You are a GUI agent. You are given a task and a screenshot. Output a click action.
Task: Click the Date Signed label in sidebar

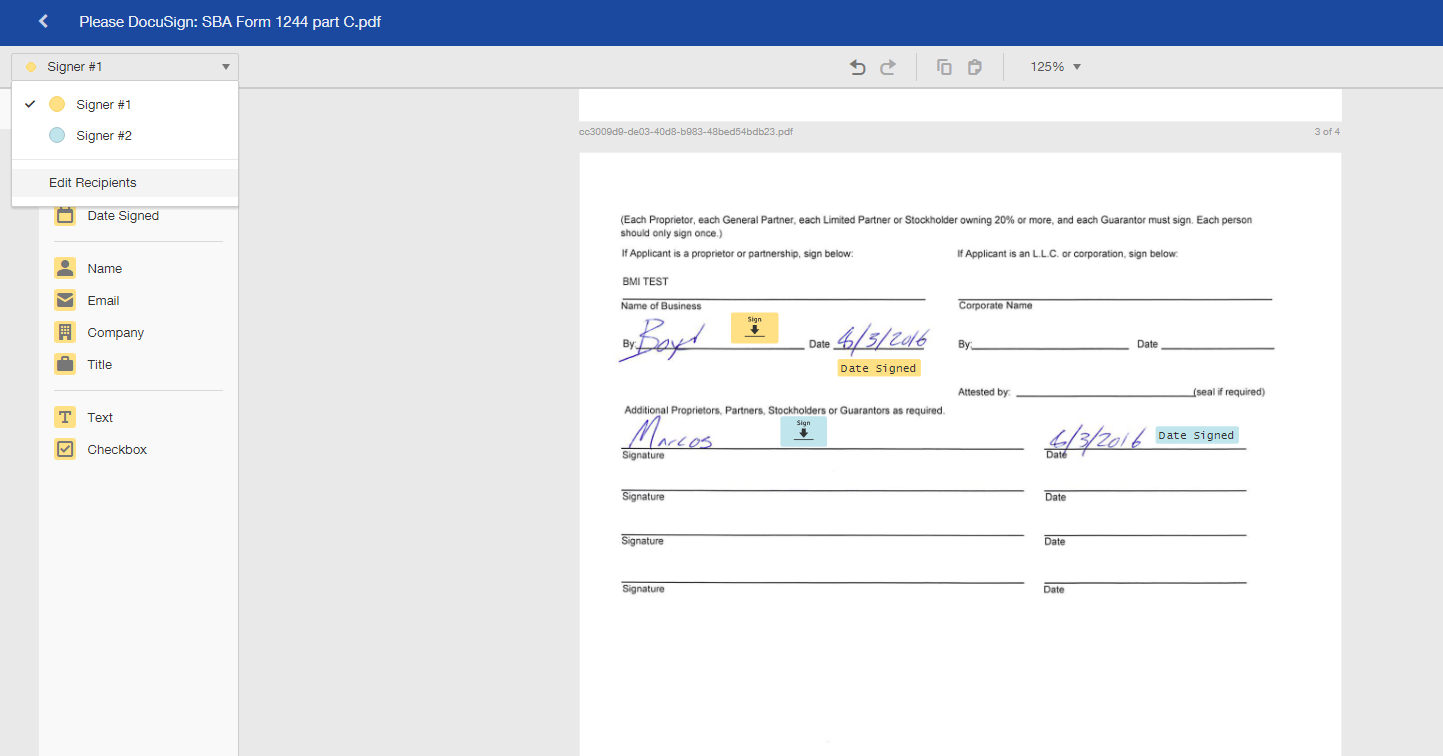123,215
